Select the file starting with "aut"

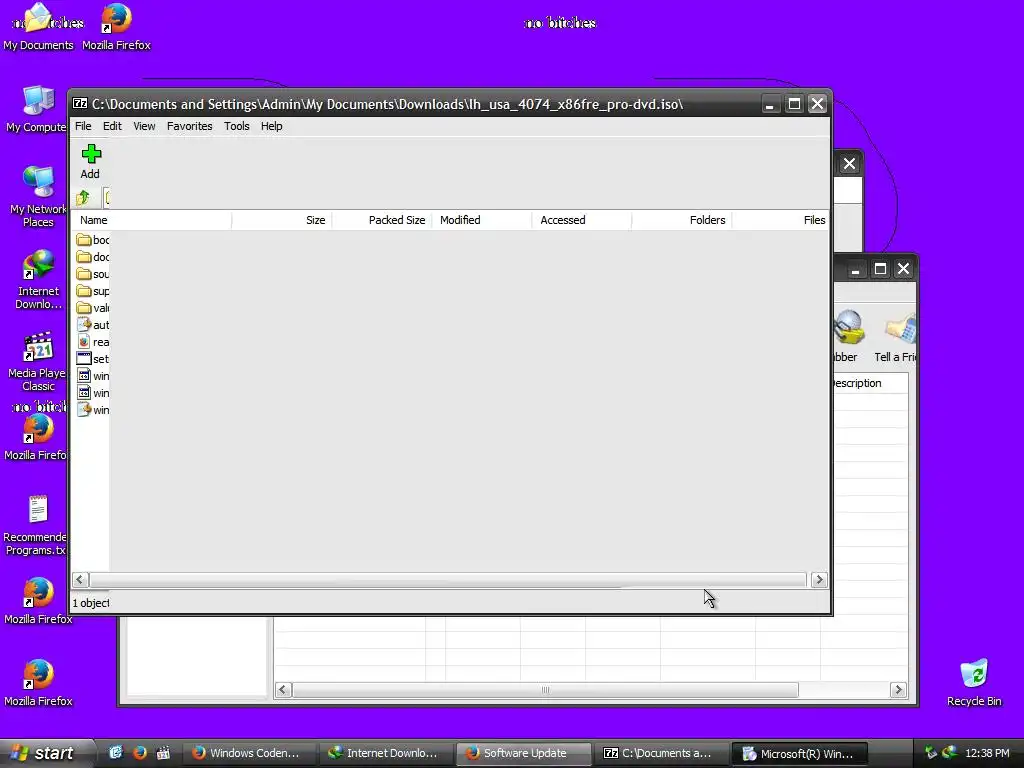point(93,325)
